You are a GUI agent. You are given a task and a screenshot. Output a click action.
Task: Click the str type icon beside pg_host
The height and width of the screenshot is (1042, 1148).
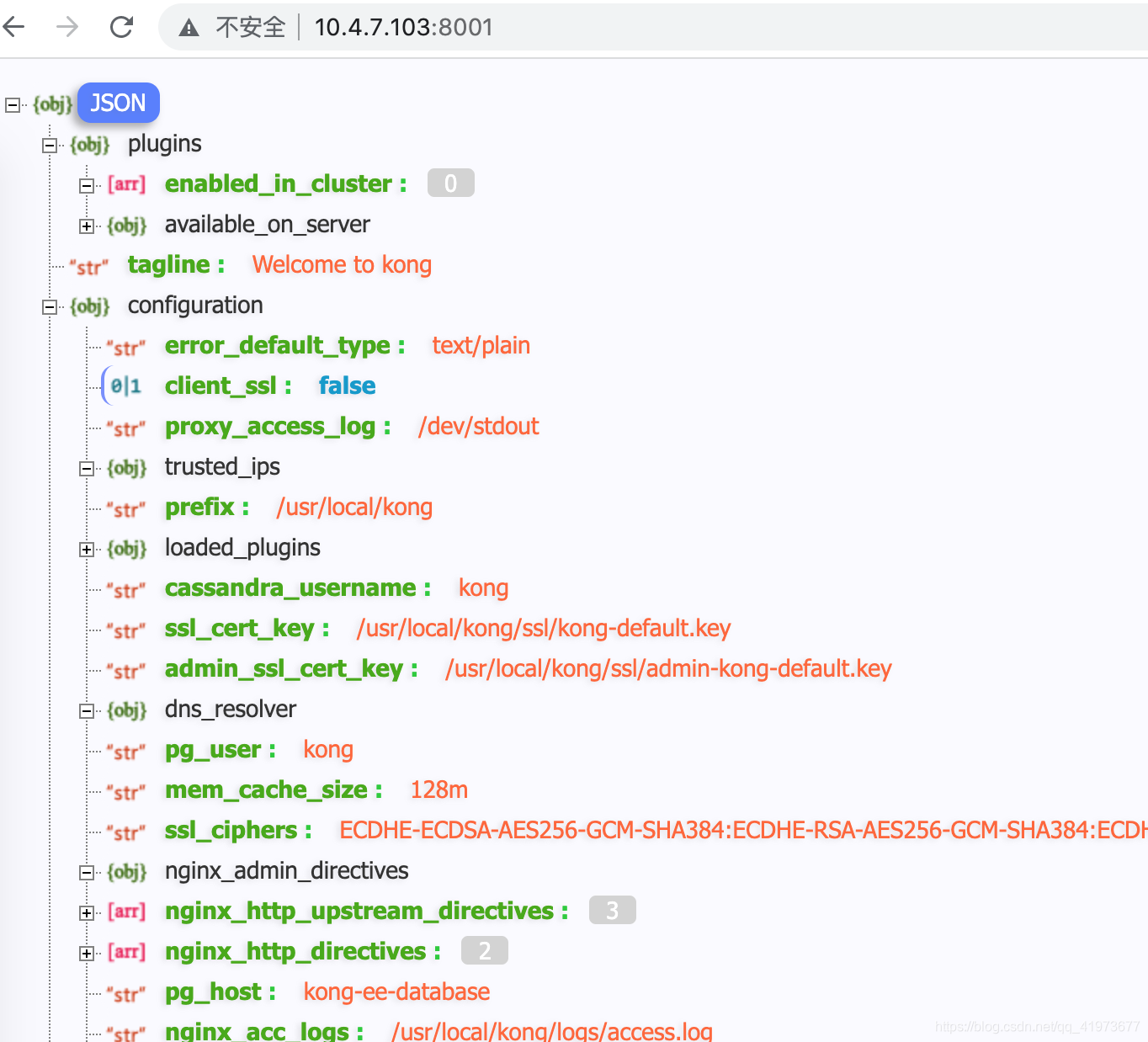[x=126, y=994]
